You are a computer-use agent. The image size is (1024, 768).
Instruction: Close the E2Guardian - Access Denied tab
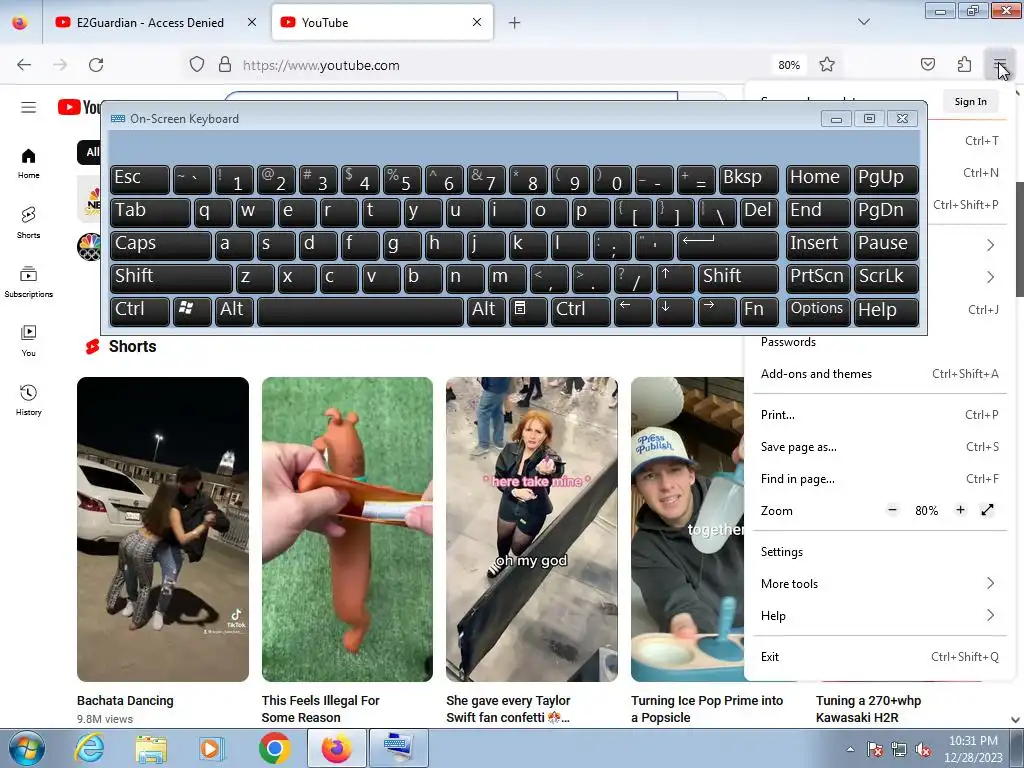[x=252, y=22]
